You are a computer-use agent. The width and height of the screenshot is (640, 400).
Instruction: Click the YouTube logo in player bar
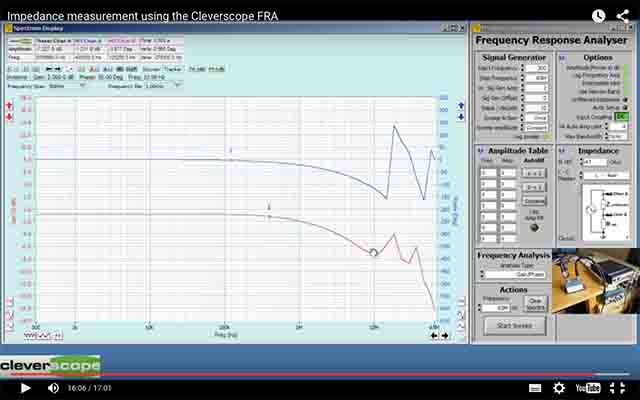[588, 388]
